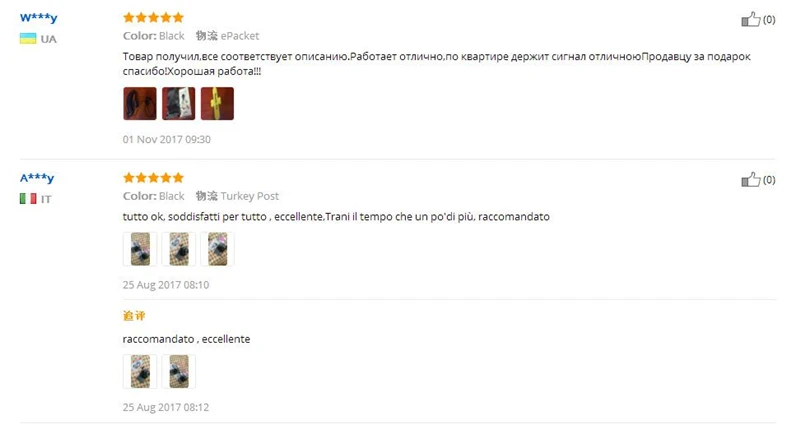
Task: Click the five-star rating on W***y's review
Action: (x=153, y=18)
